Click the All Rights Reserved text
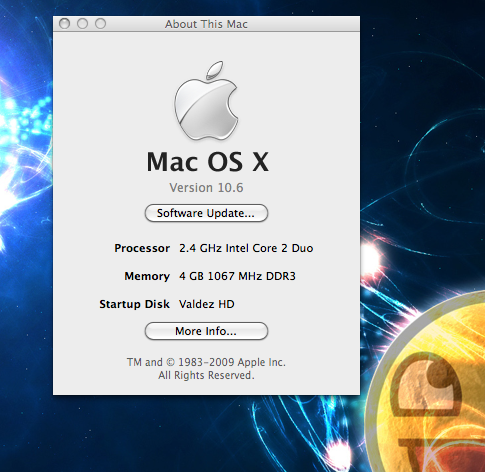This screenshot has width=485, height=472. click(206, 375)
